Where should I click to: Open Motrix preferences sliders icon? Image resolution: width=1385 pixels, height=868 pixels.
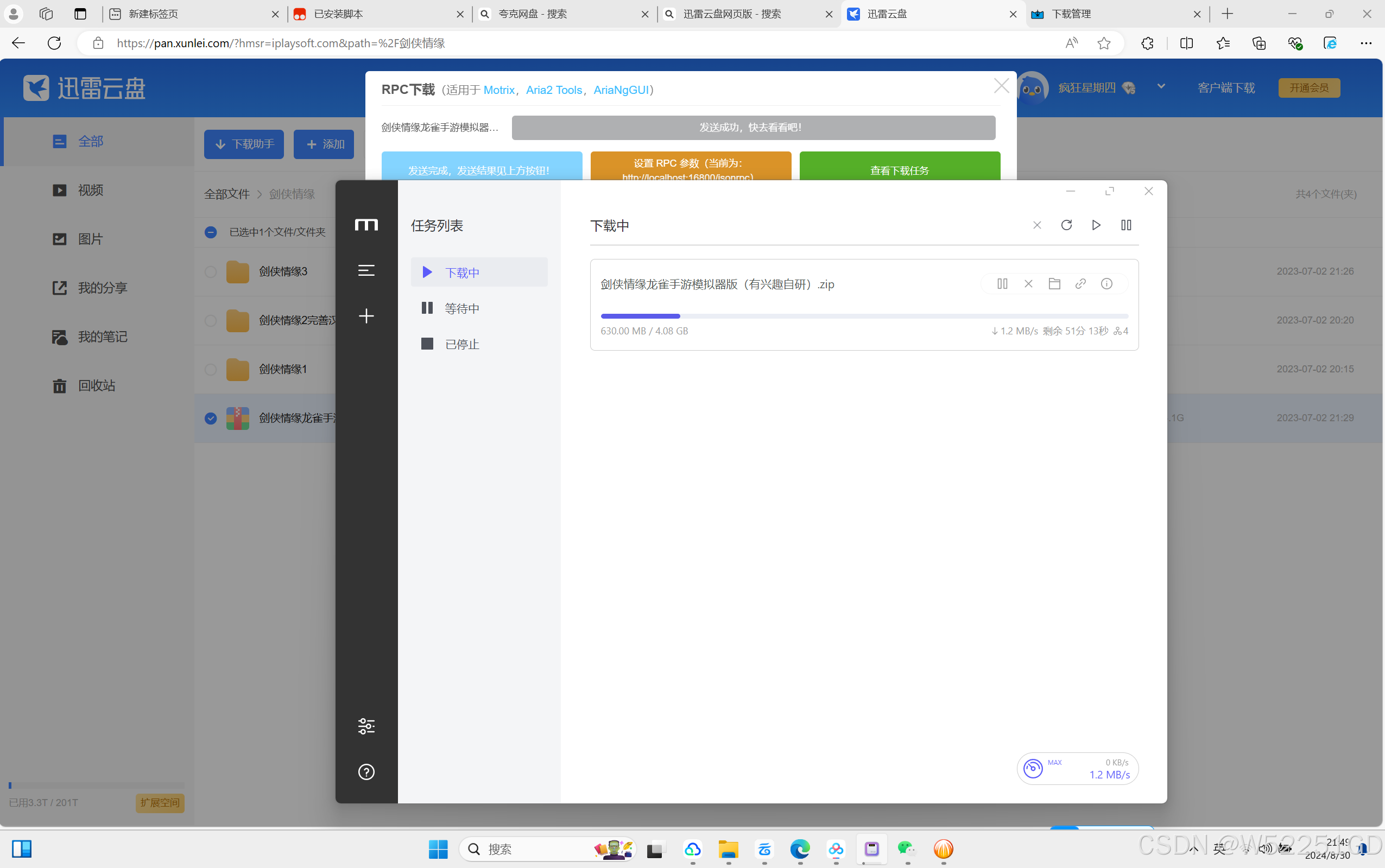[366, 726]
